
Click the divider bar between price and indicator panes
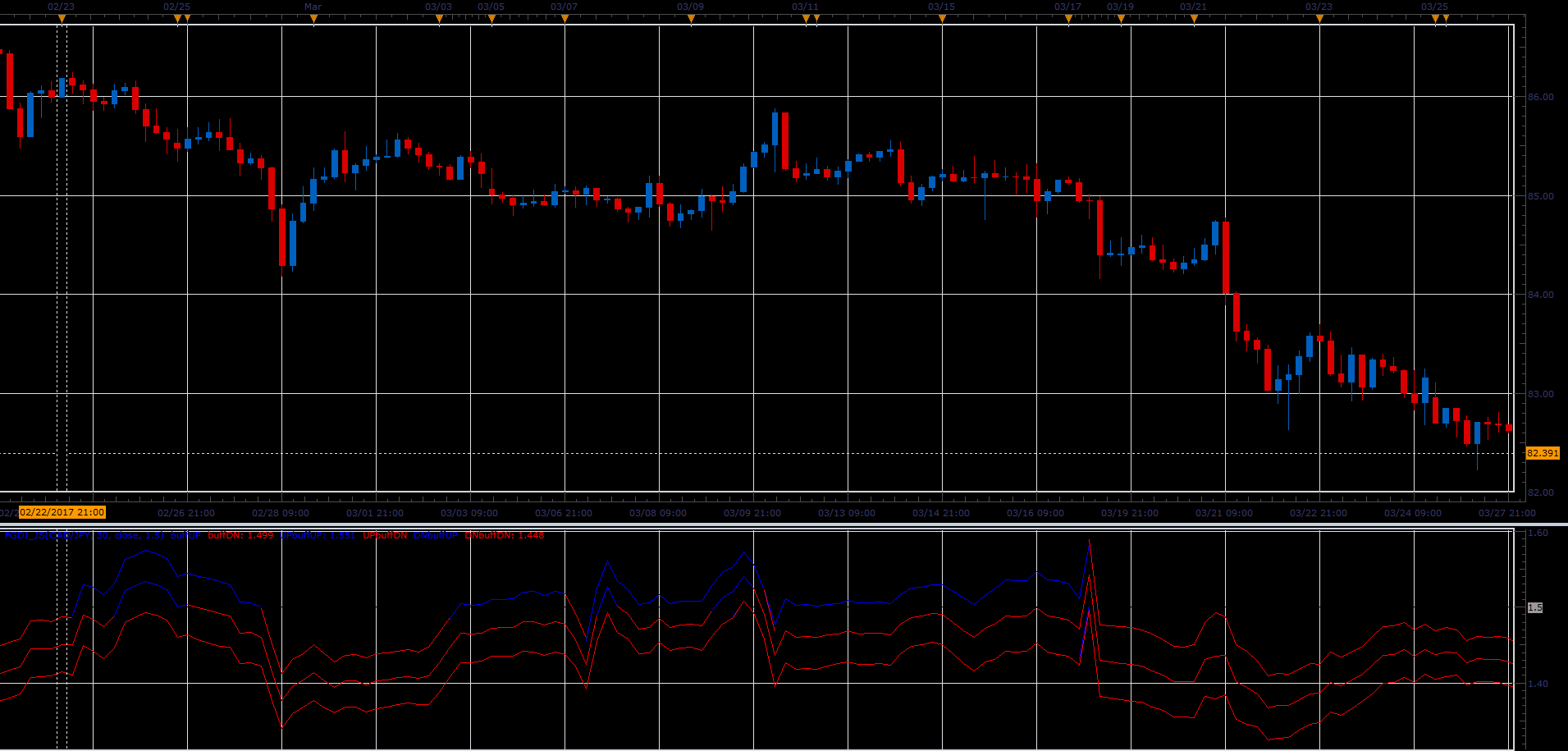pyautogui.click(x=784, y=524)
